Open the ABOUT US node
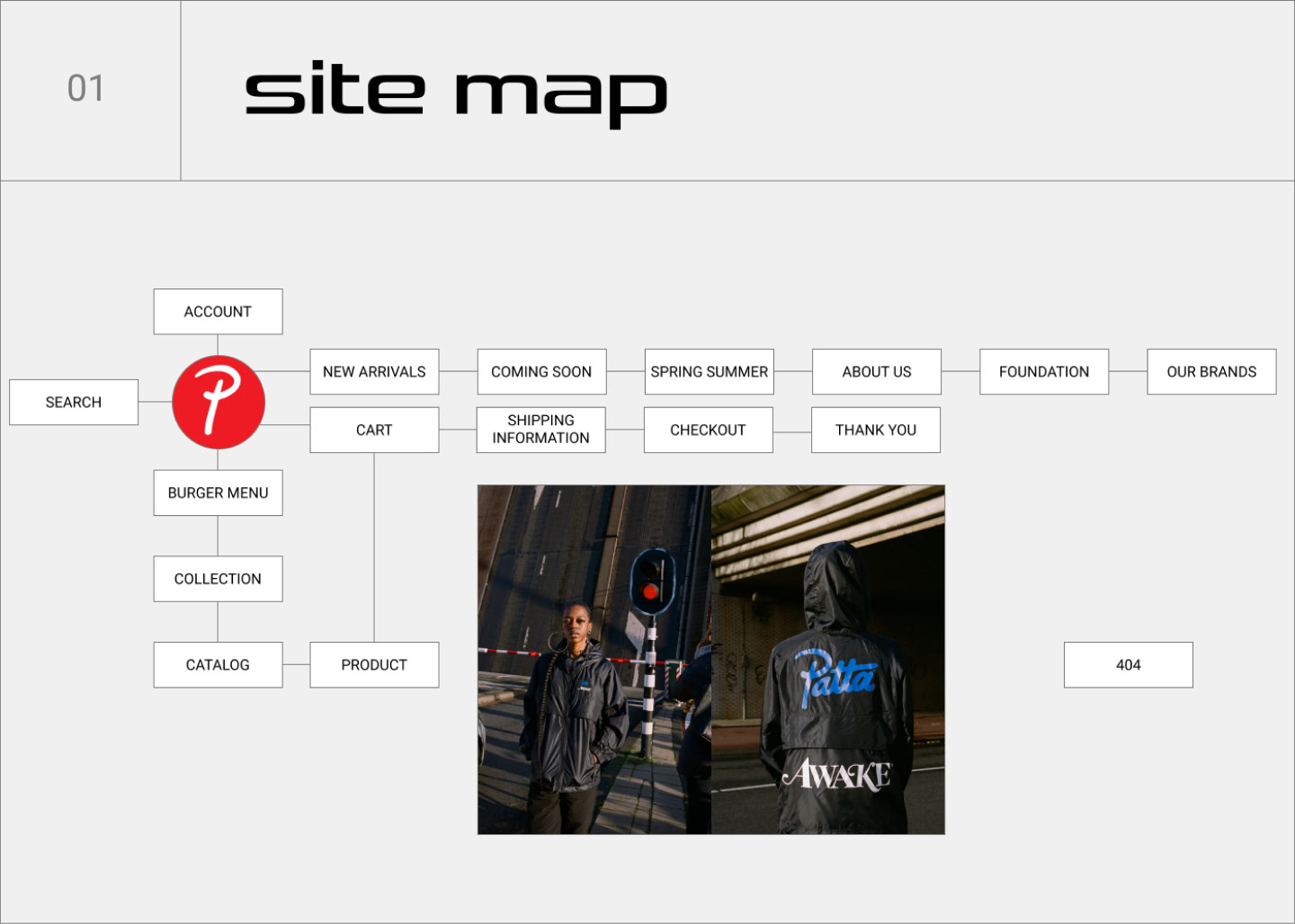Screen dimensions: 1295x924 876,371
